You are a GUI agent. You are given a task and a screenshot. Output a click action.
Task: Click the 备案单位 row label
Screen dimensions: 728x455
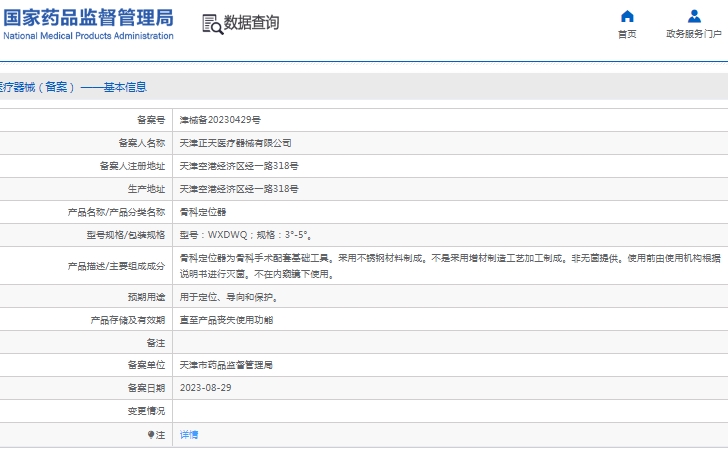coord(146,365)
